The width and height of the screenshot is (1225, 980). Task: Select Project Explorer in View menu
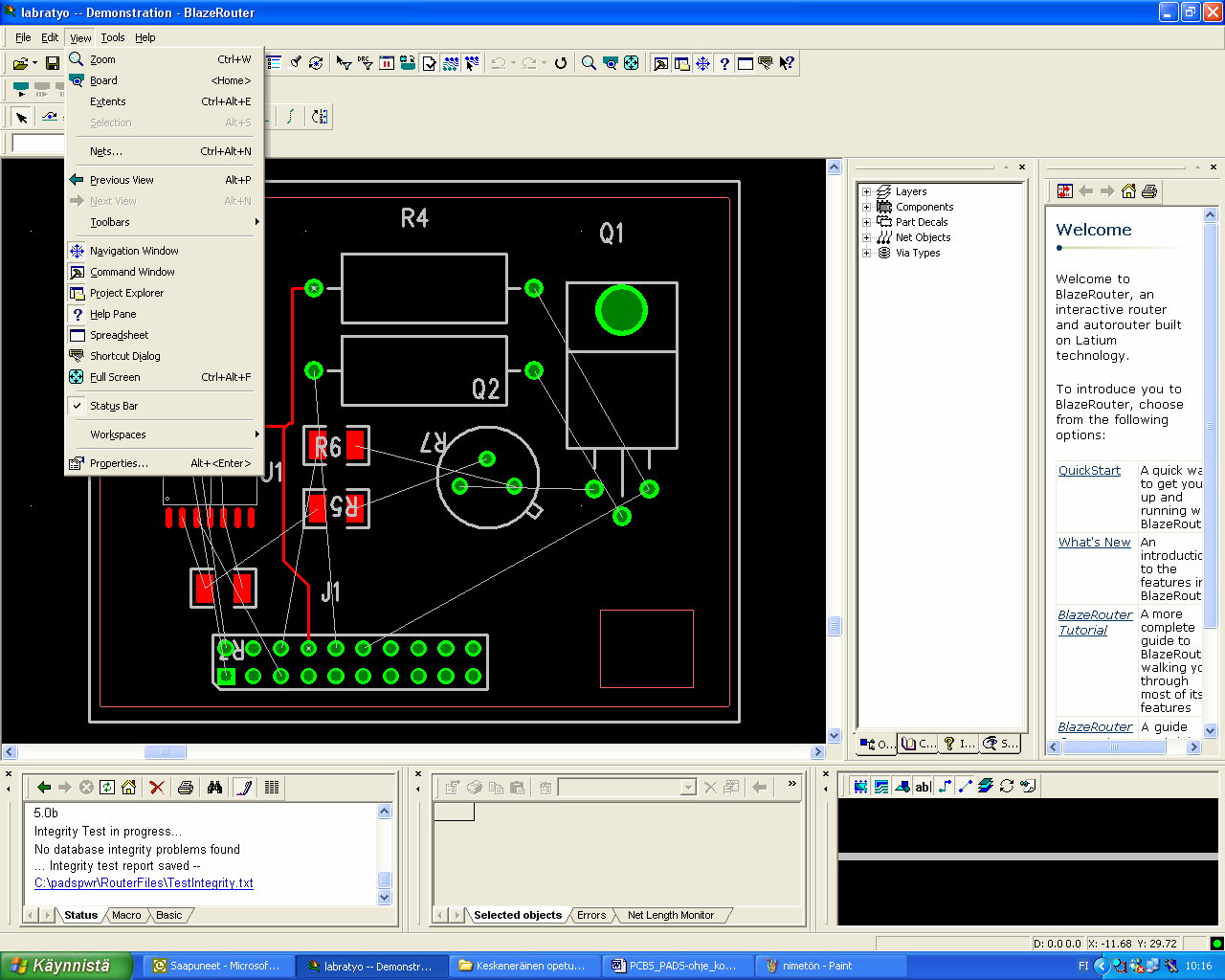coord(163,293)
